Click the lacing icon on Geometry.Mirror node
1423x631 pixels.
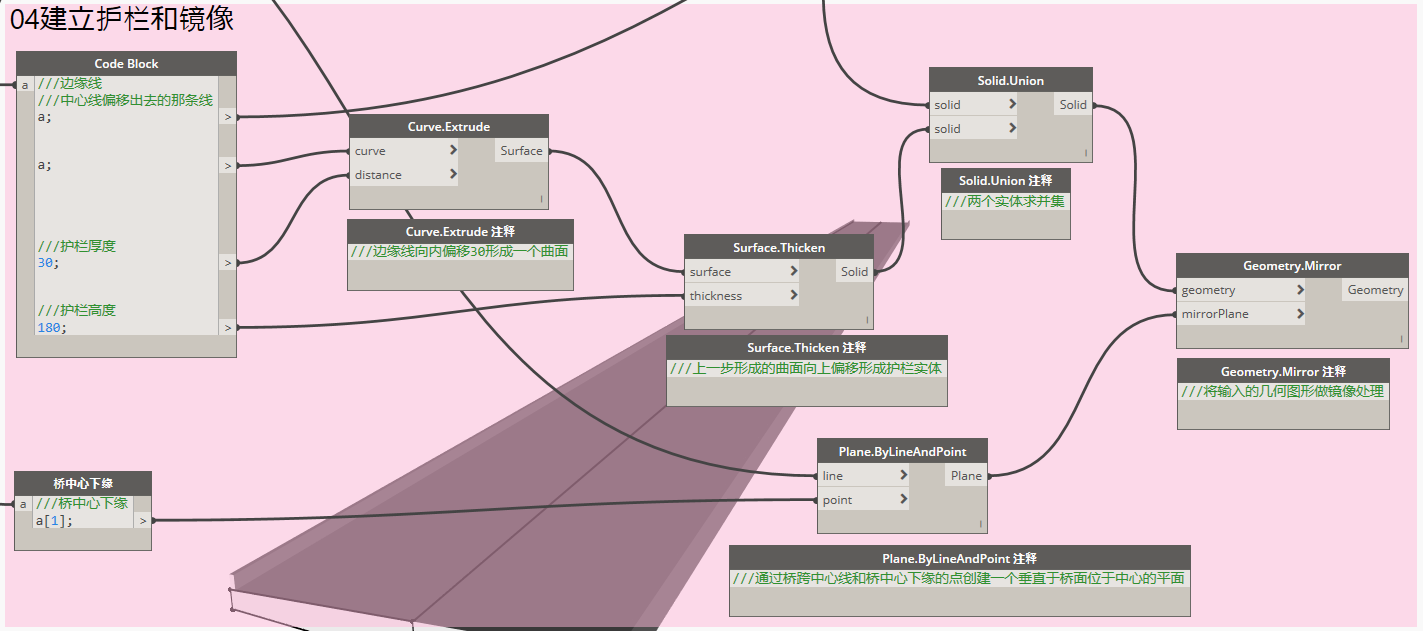pyautogui.click(x=1400, y=339)
